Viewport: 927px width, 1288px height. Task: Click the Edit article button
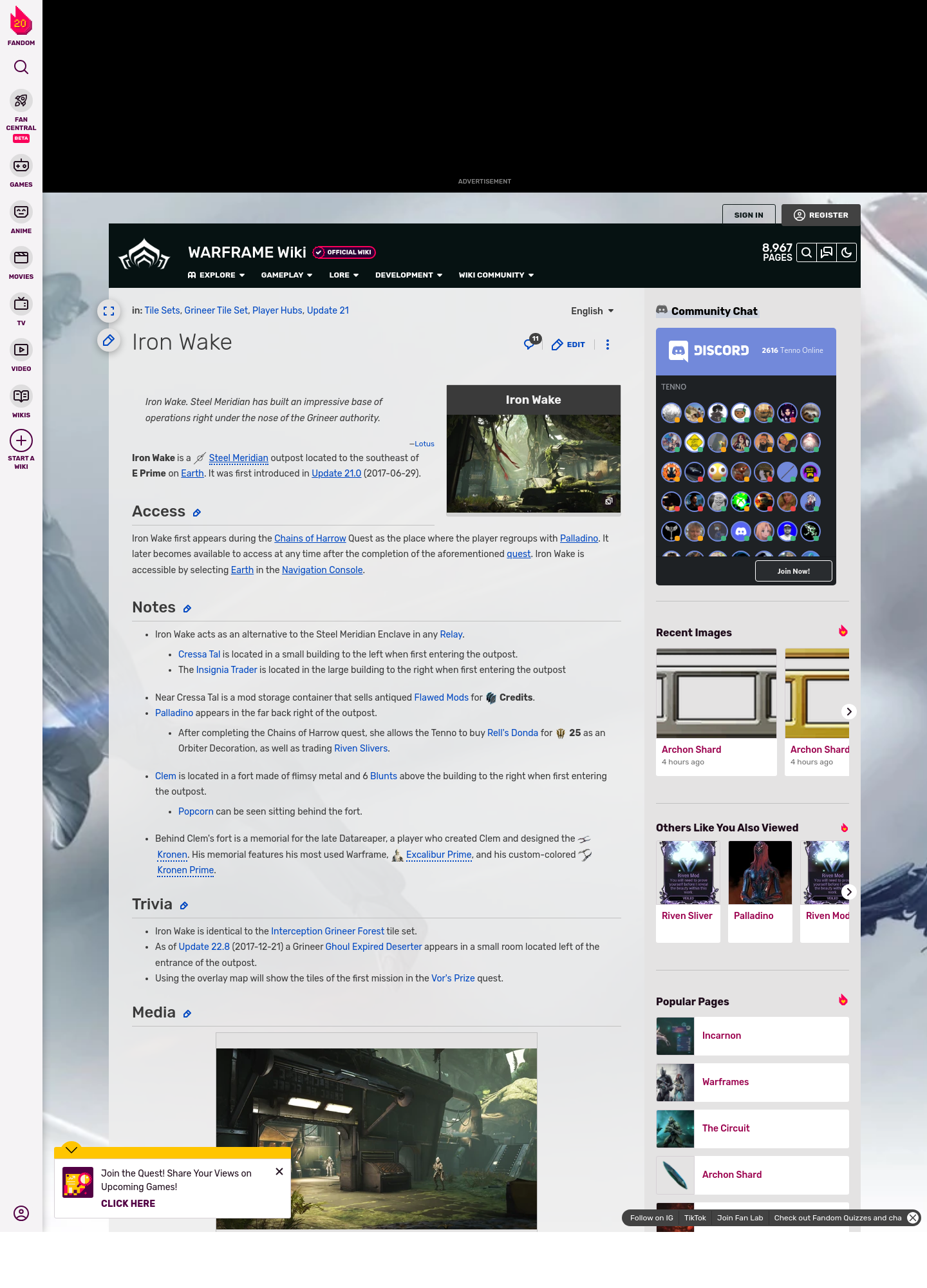pos(568,345)
